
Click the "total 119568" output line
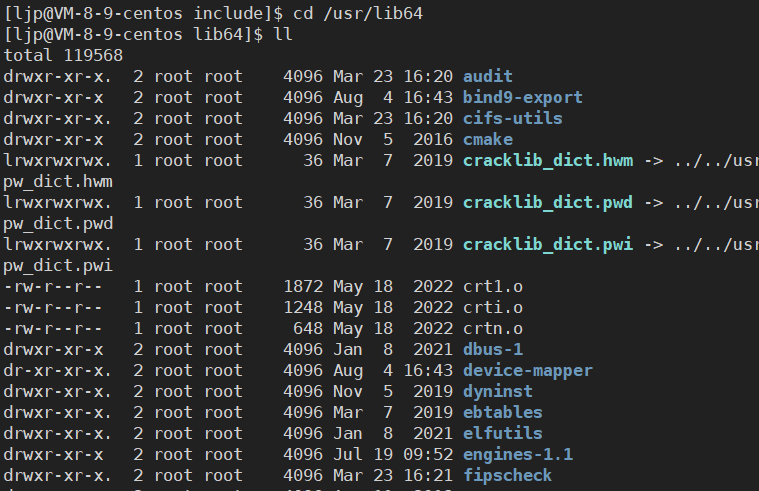point(63,55)
